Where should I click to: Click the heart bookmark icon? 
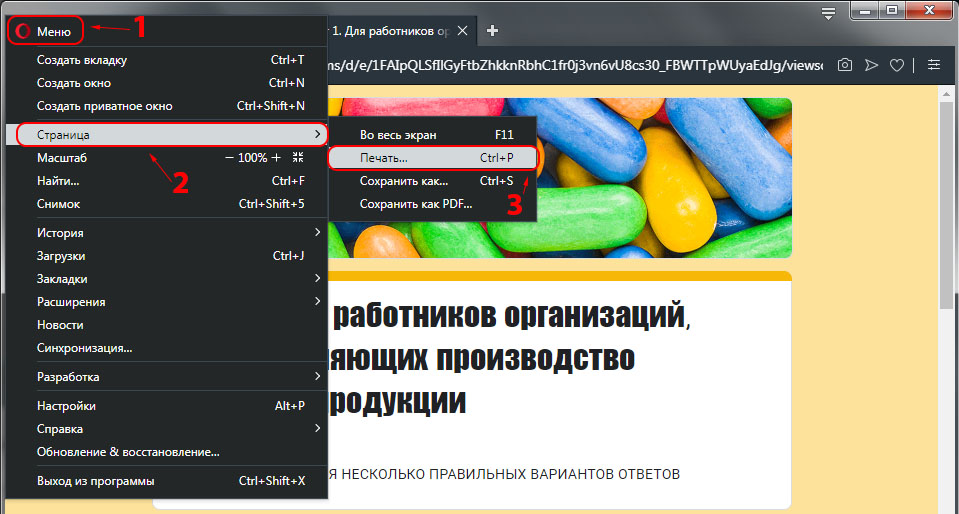[x=897, y=65]
